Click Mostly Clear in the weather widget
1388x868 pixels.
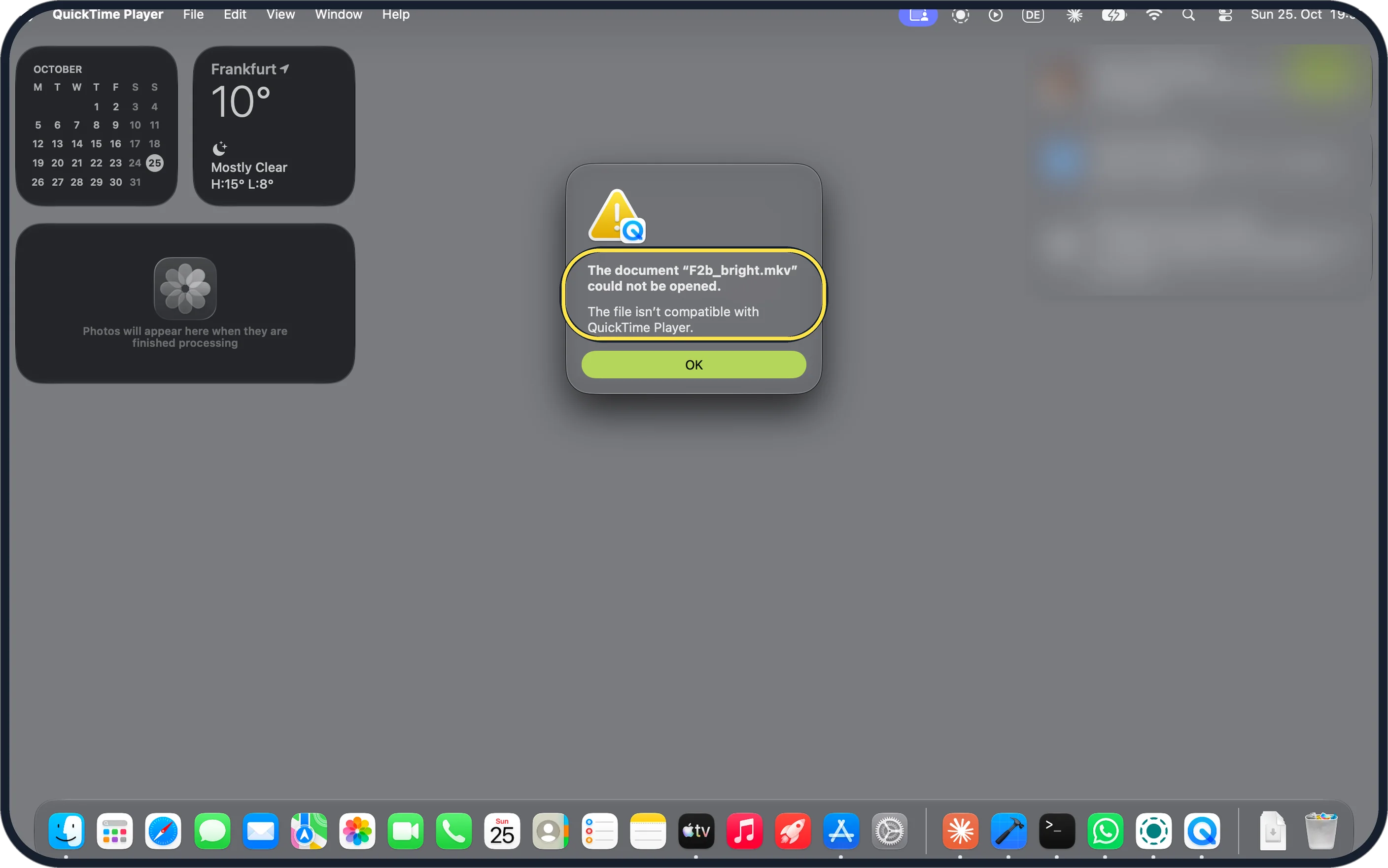pyautogui.click(x=248, y=167)
